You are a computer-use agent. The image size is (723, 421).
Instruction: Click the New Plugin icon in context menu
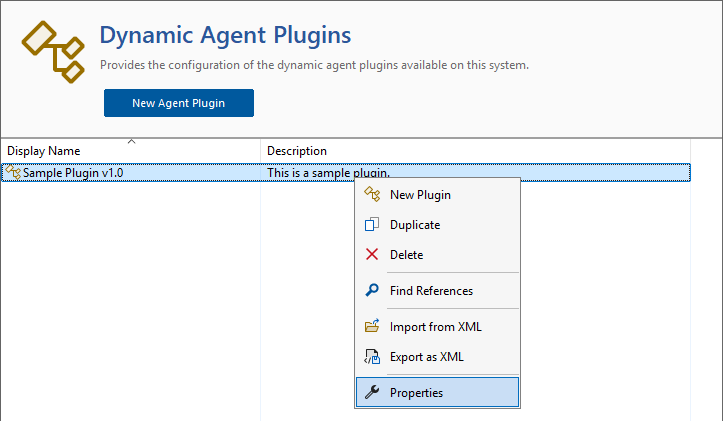click(372, 194)
